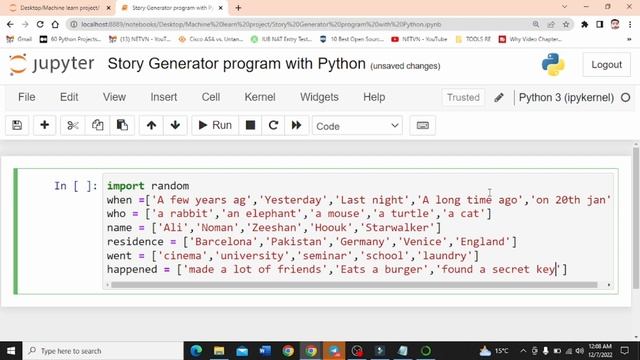
Task: Open Microsoft Edge from the taskbar
Action: [196, 351]
